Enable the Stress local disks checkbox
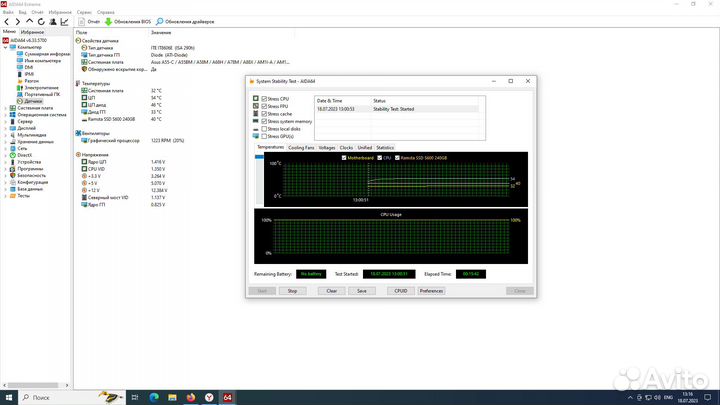720x405 pixels. [x=264, y=129]
